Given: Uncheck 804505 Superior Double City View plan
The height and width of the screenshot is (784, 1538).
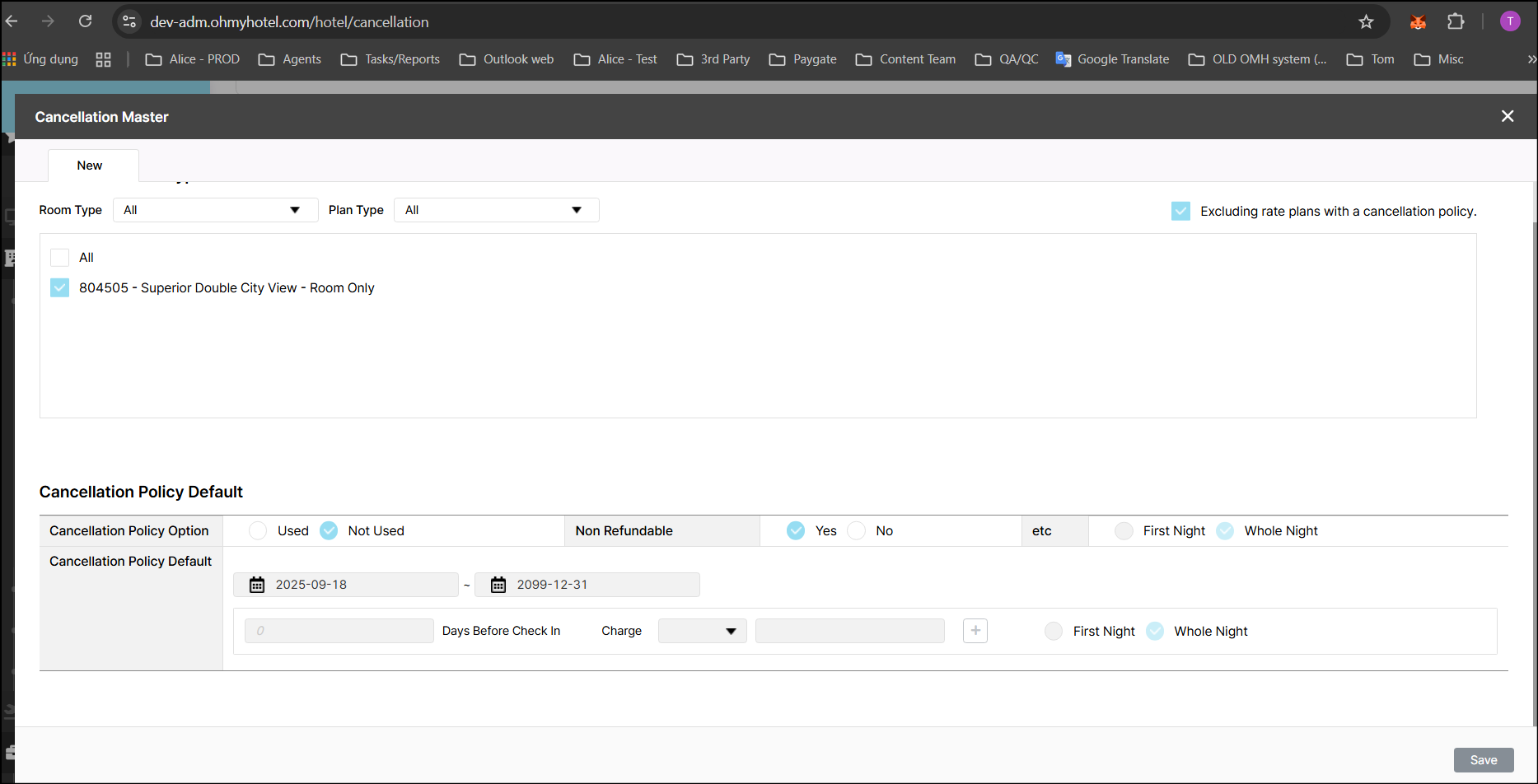Looking at the screenshot, I should (x=59, y=288).
